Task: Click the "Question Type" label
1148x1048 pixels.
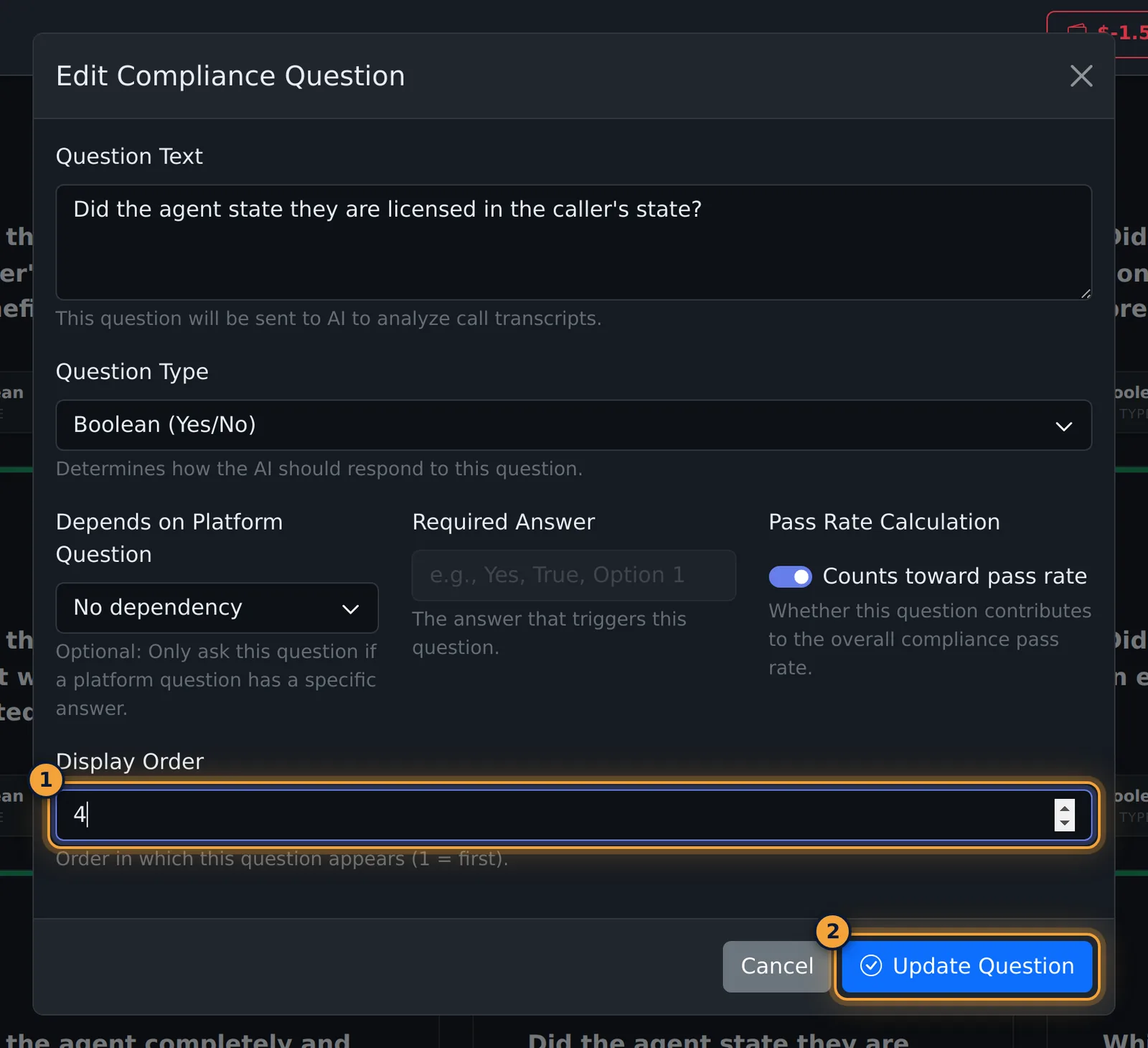Action: 132,372
